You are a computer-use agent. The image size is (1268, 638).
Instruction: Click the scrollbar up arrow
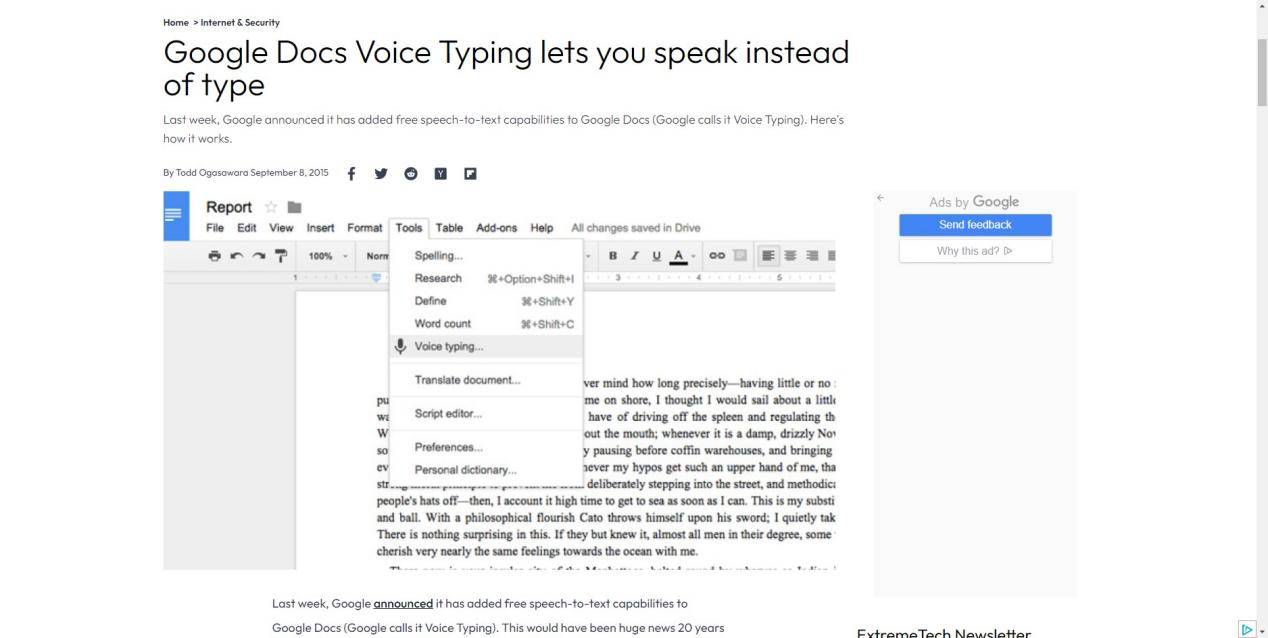1262,6
